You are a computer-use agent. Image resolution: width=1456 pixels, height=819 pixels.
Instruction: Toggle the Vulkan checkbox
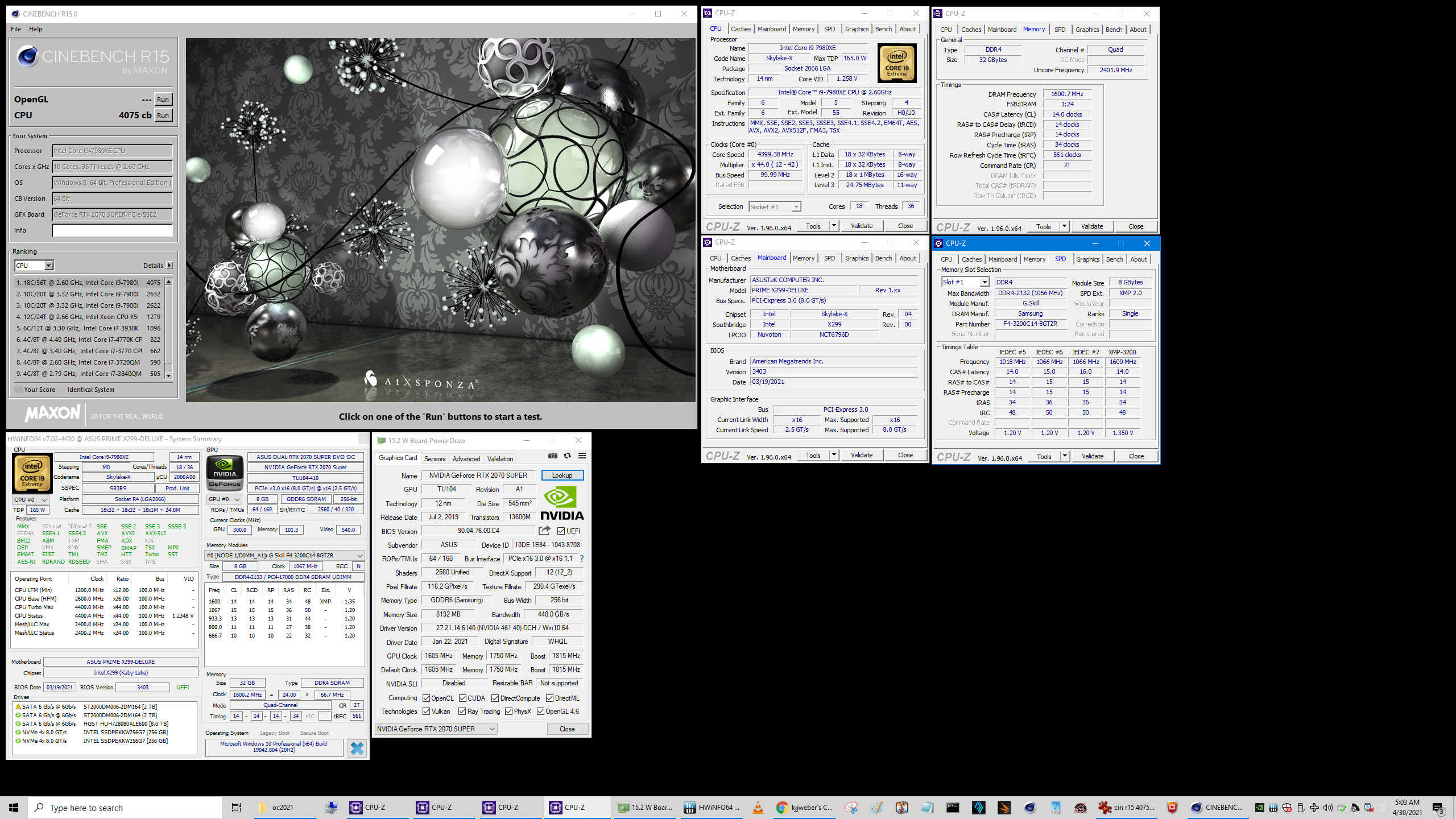tap(427, 711)
